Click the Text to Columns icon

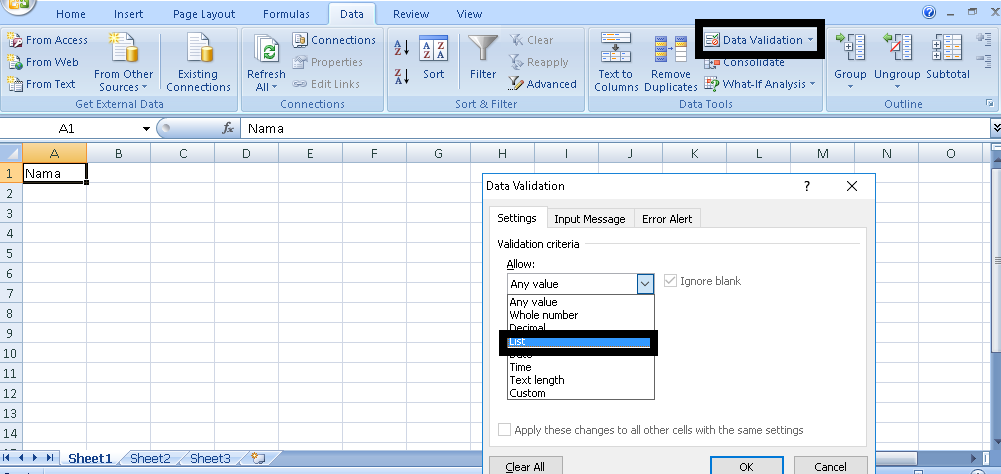(x=616, y=50)
